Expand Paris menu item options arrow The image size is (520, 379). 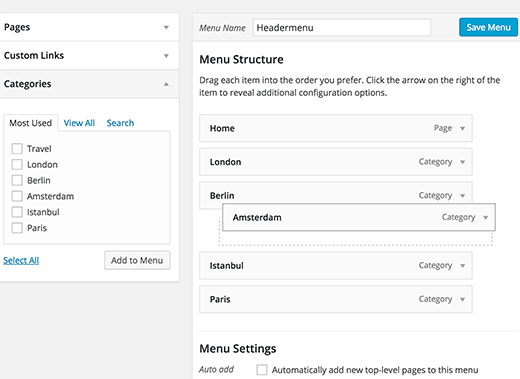click(462, 299)
